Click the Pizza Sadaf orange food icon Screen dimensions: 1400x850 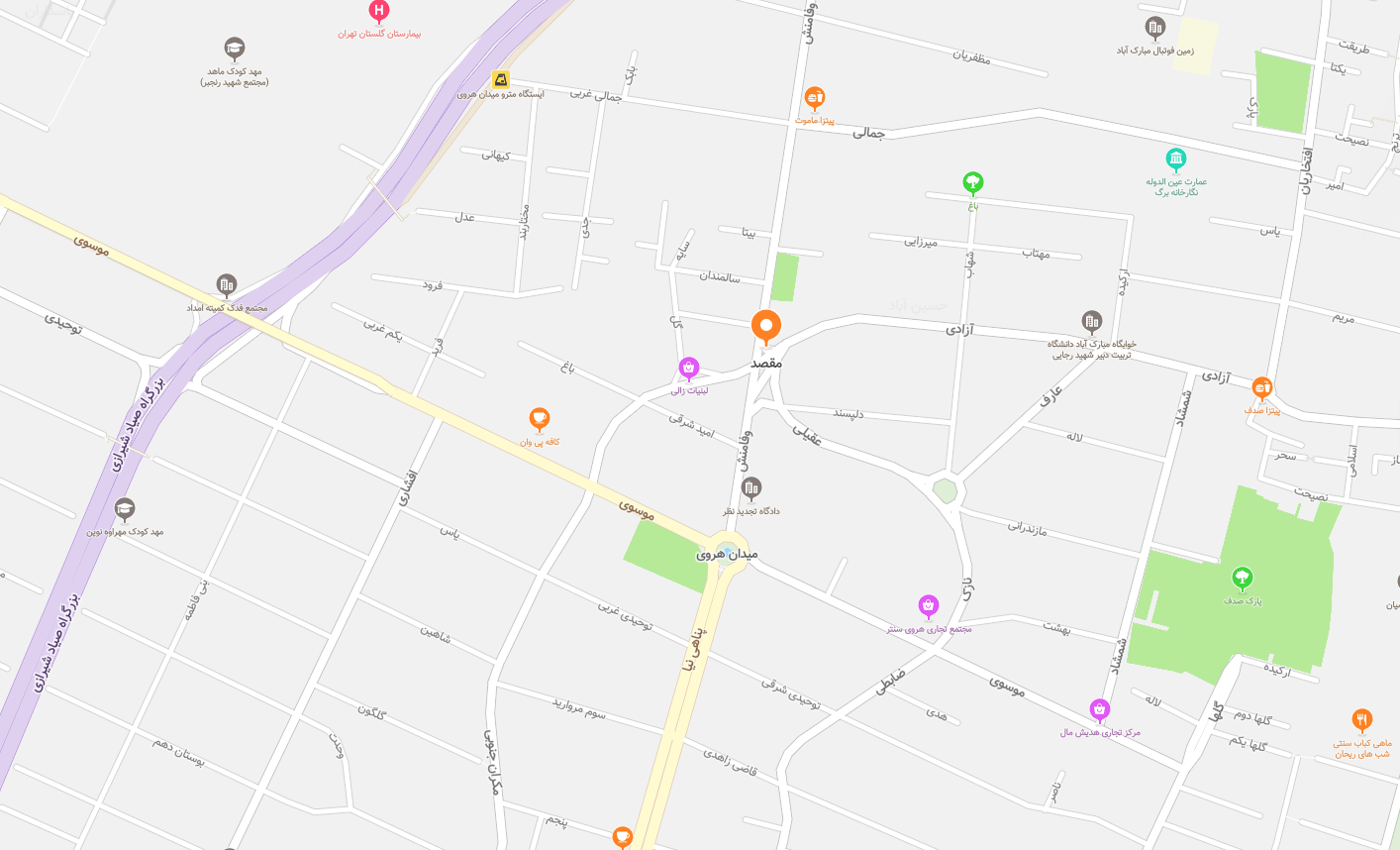coord(1262,387)
